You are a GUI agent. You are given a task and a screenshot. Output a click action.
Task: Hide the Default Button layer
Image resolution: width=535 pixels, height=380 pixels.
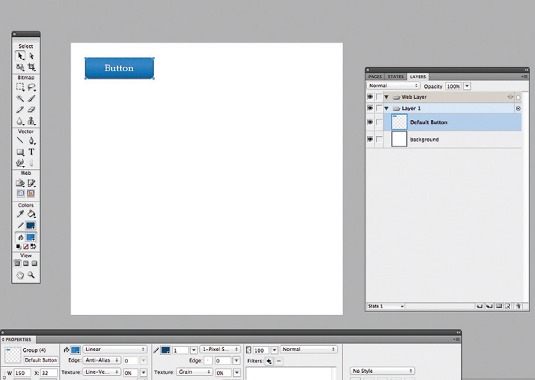pyautogui.click(x=370, y=122)
